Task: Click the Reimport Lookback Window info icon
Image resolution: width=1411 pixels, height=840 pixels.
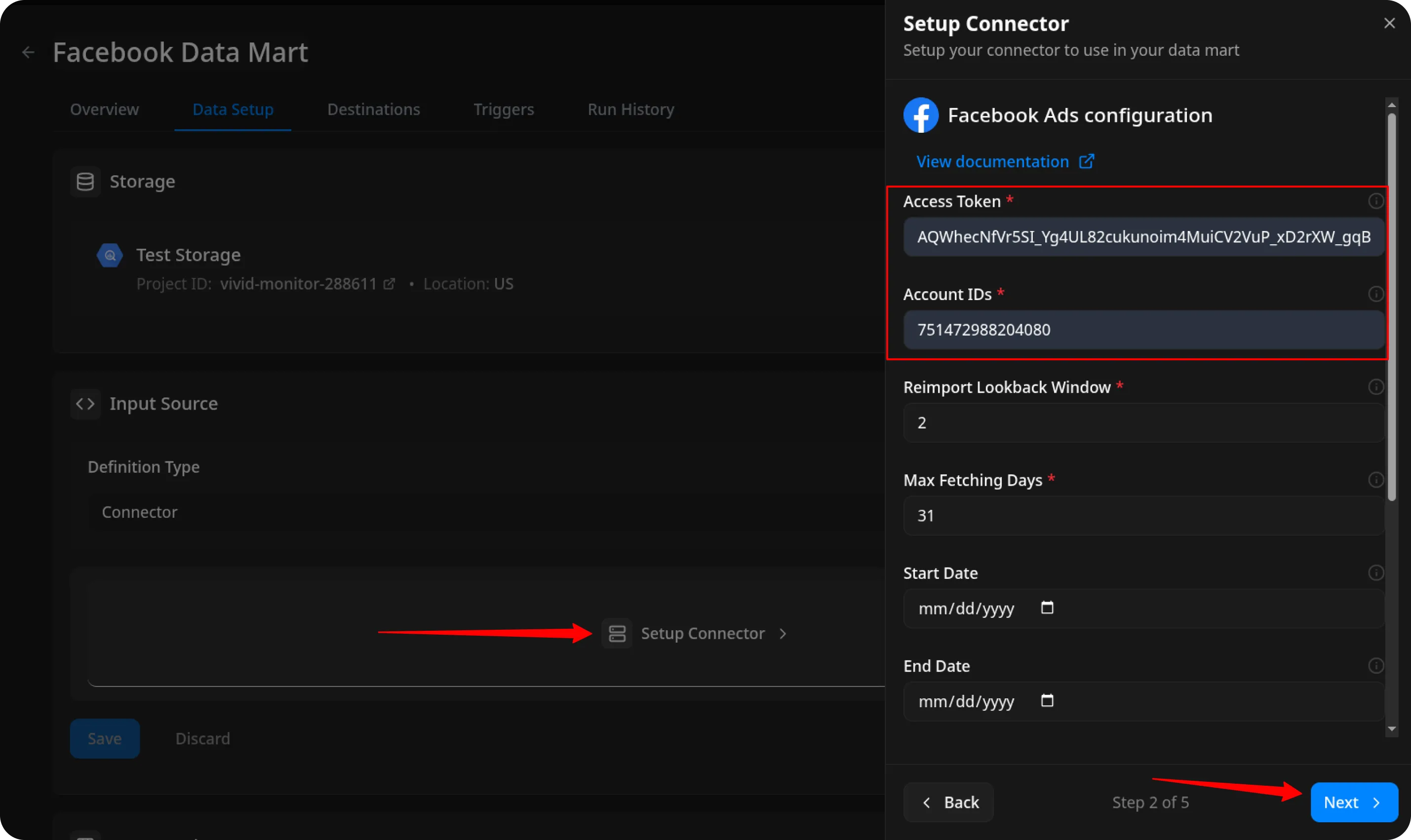Action: pos(1375,386)
